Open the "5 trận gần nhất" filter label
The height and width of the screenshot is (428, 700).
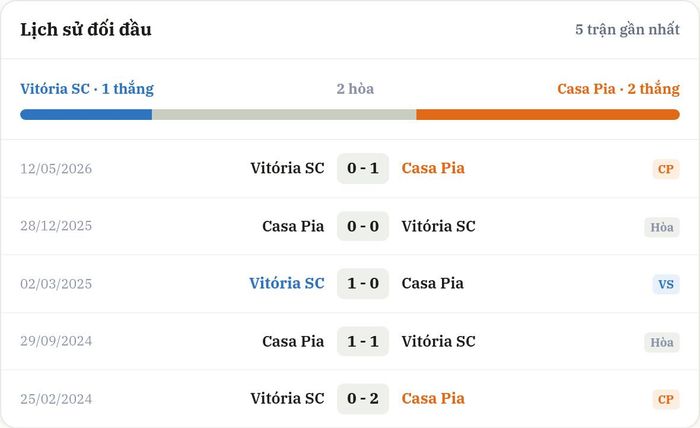click(x=627, y=29)
